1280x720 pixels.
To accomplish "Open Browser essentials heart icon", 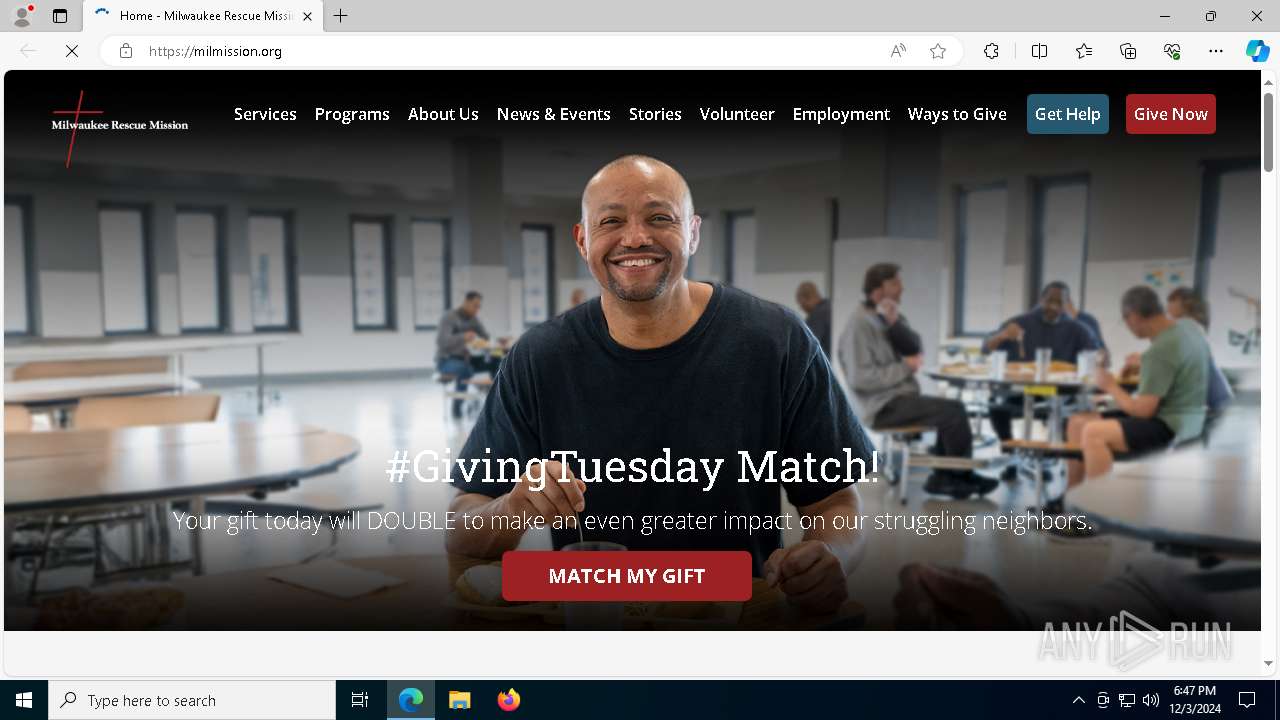I will point(1172,51).
